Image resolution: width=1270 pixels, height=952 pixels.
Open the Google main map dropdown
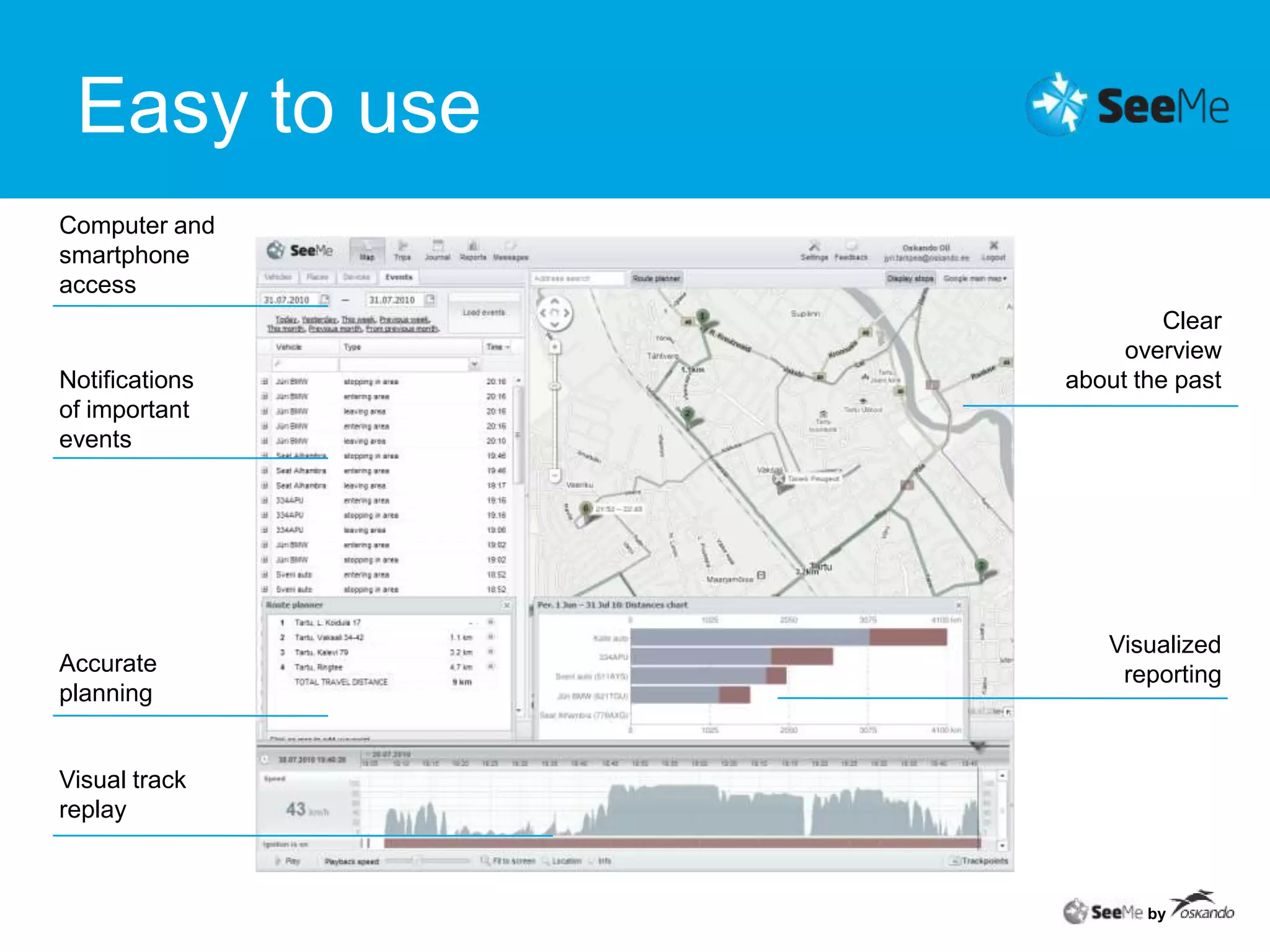[975, 278]
